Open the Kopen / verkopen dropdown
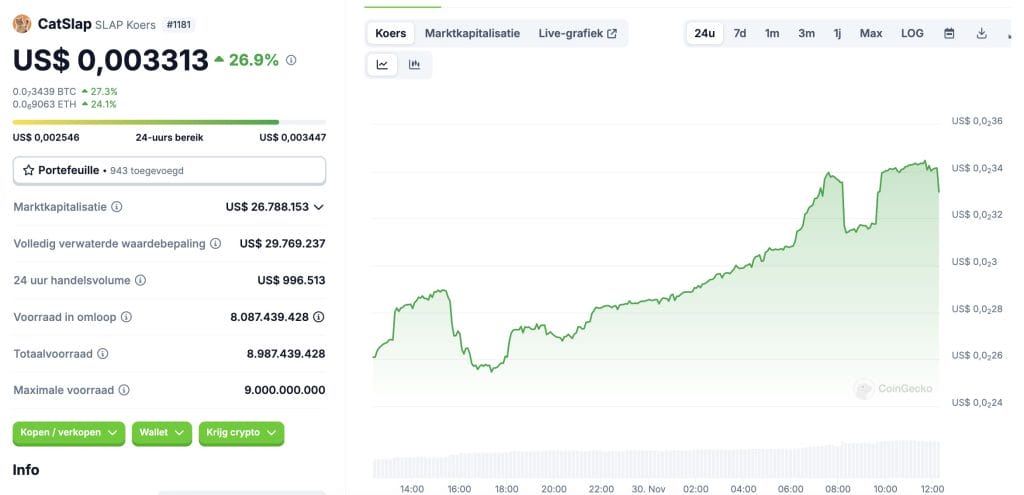 69,433
